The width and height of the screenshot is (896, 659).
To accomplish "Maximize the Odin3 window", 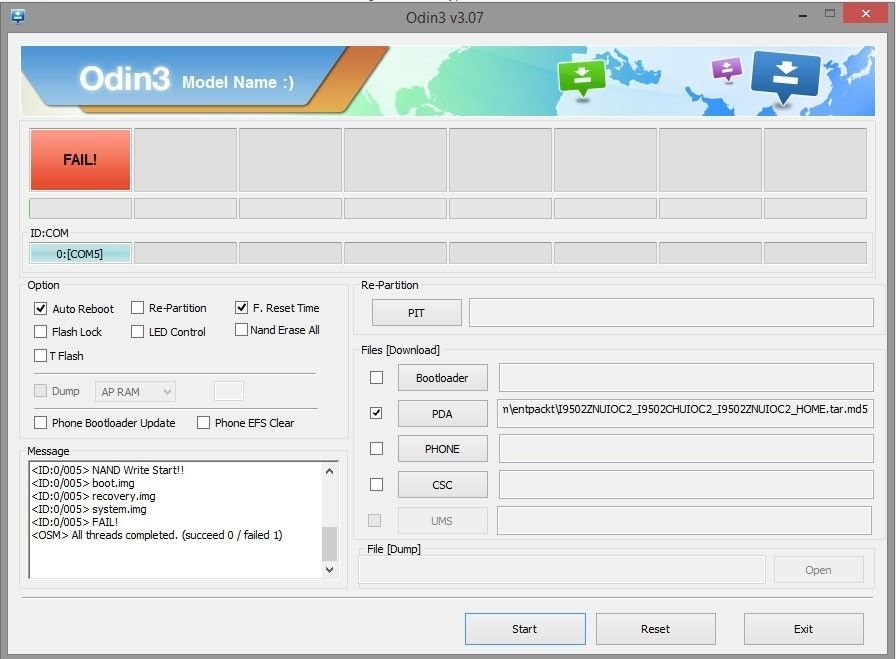I will pos(830,14).
